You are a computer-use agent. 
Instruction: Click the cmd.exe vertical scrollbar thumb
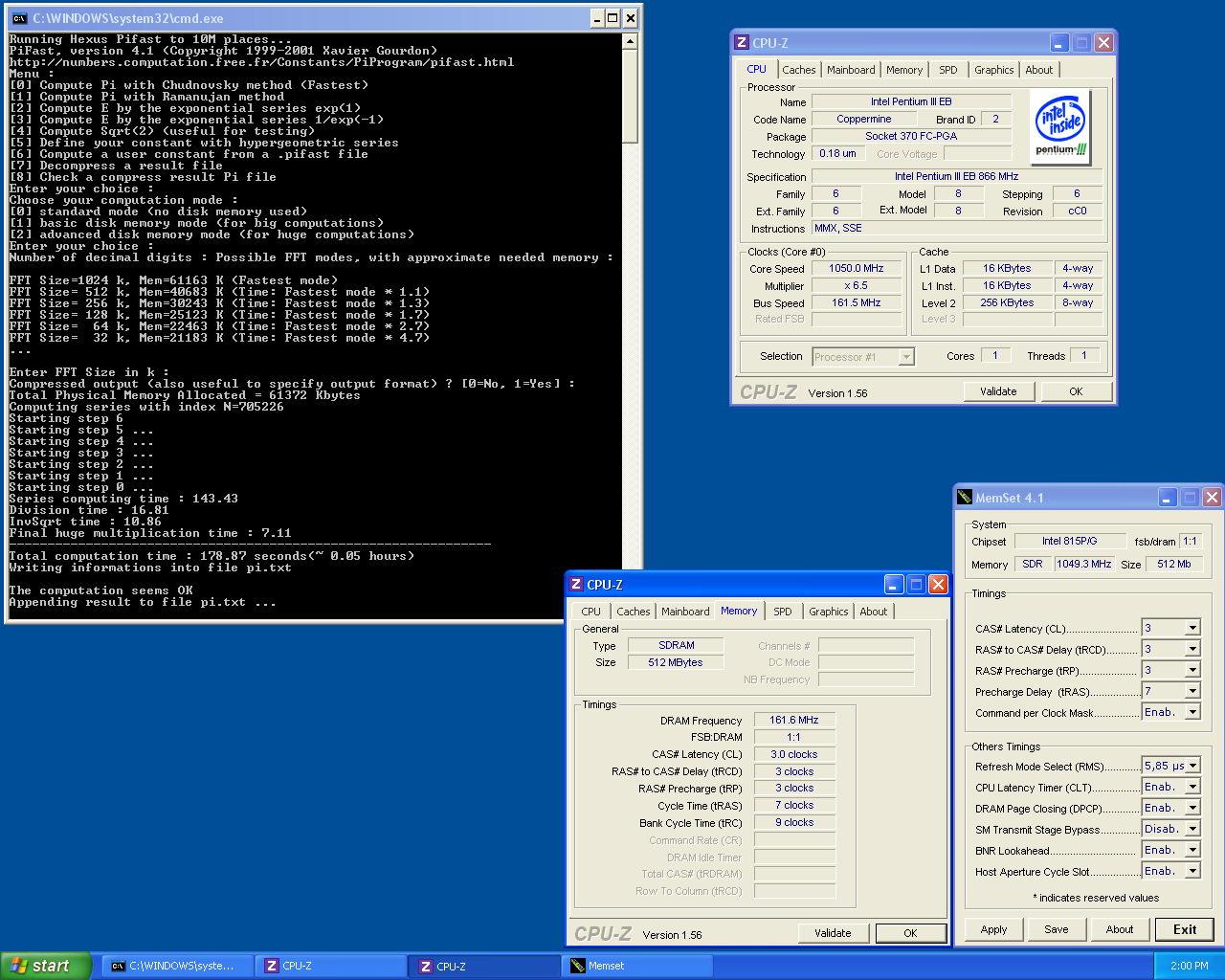pyautogui.click(x=630, y=96)
